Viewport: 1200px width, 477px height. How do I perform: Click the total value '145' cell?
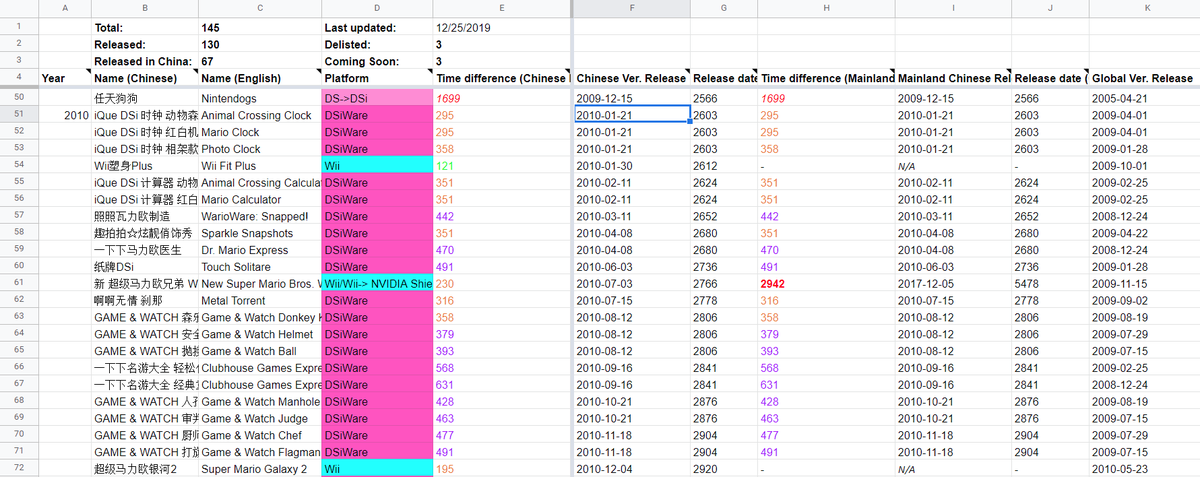point(260,27)
